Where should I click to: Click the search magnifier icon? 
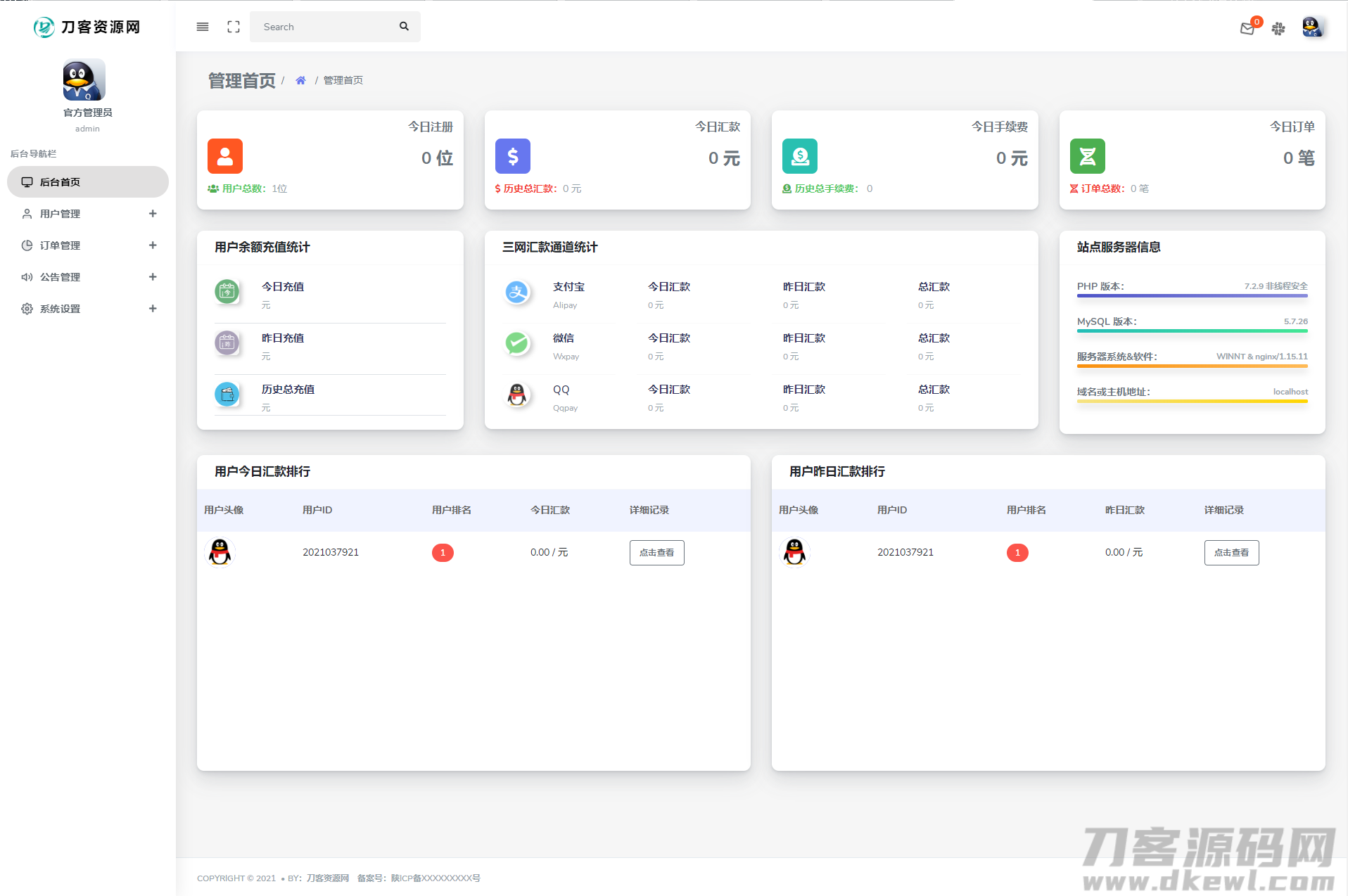tap(404, 27)
